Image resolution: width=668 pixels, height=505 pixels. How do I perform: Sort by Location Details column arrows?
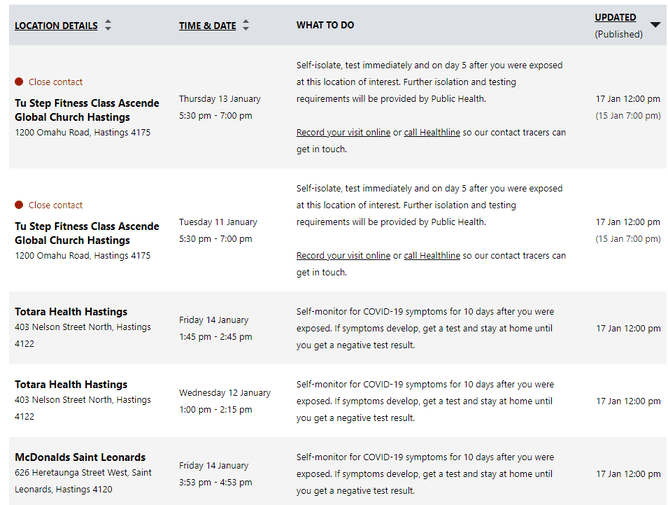click(x=108, y=25)
